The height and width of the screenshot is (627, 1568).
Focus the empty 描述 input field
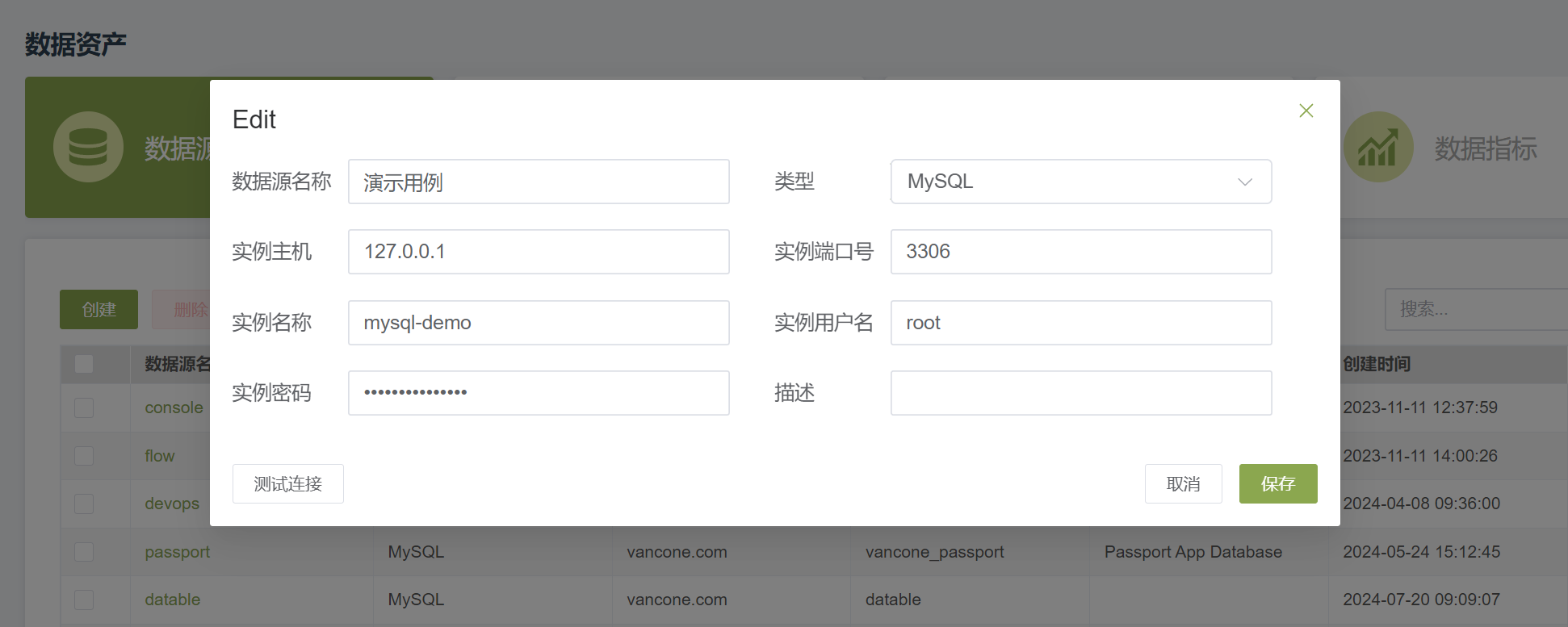pyautogui.click(x=1081, y=393)
